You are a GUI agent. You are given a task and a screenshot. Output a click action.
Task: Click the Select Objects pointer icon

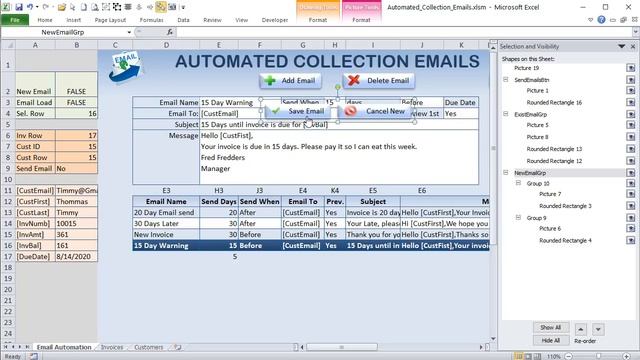[x=73, y=7]
